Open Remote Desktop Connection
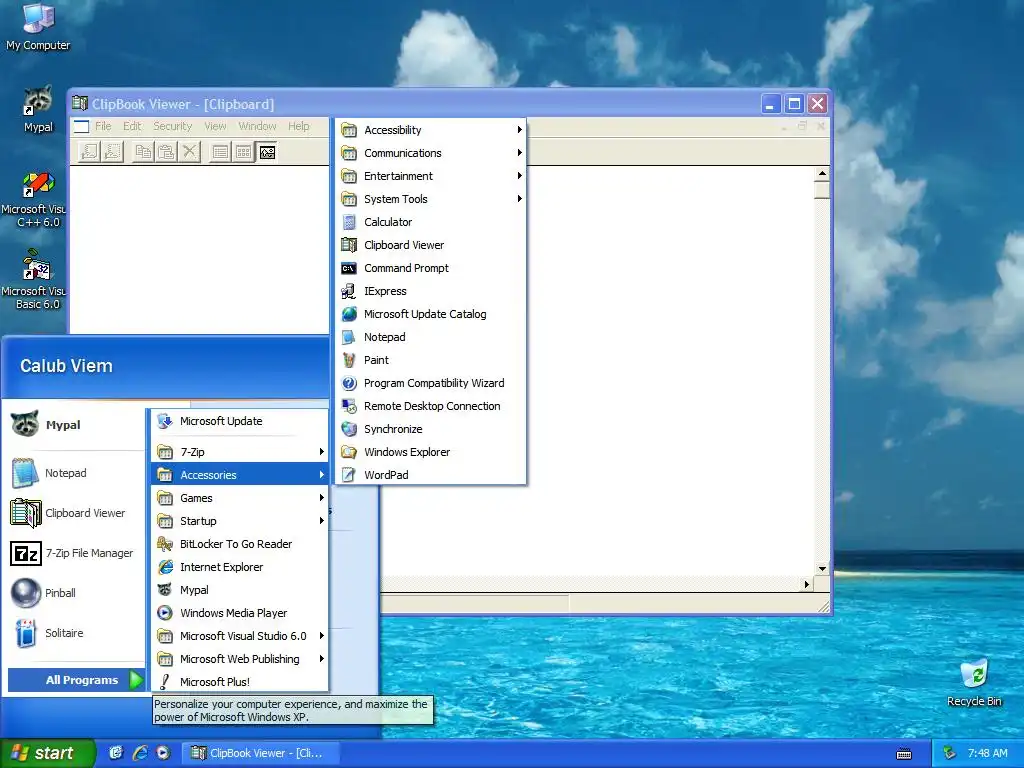The image size is (1024, 768). click(x=430, y=406)
